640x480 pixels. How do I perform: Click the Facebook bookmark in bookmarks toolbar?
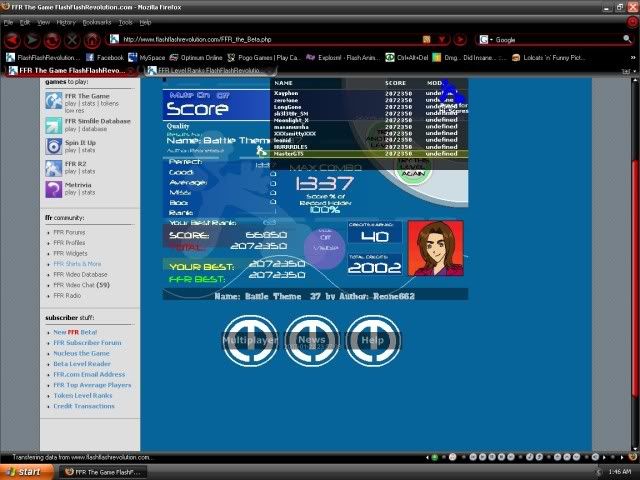coord(108,58)
